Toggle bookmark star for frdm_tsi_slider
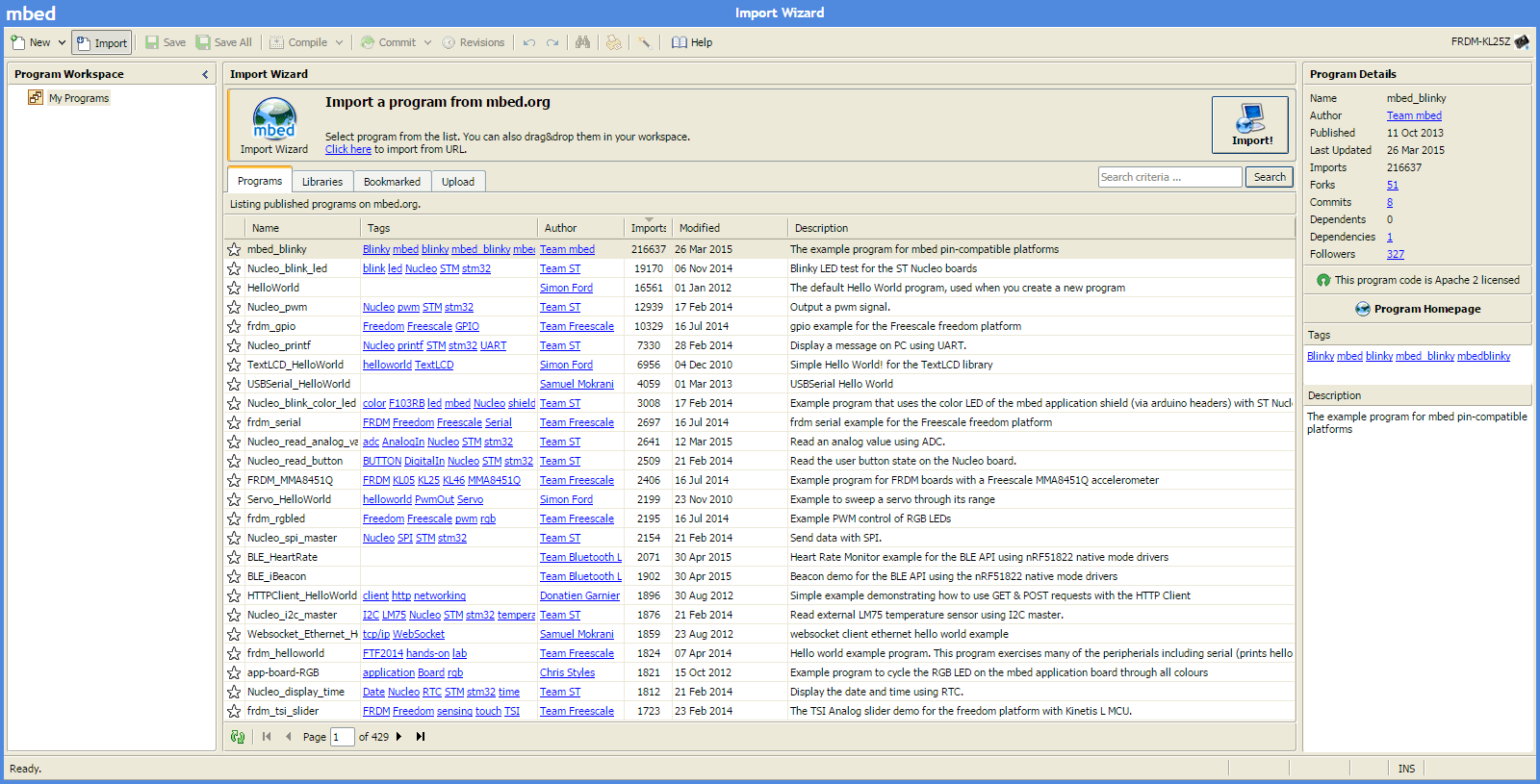Viewport: 1540px width, 784px height. (x=234, y=711)
